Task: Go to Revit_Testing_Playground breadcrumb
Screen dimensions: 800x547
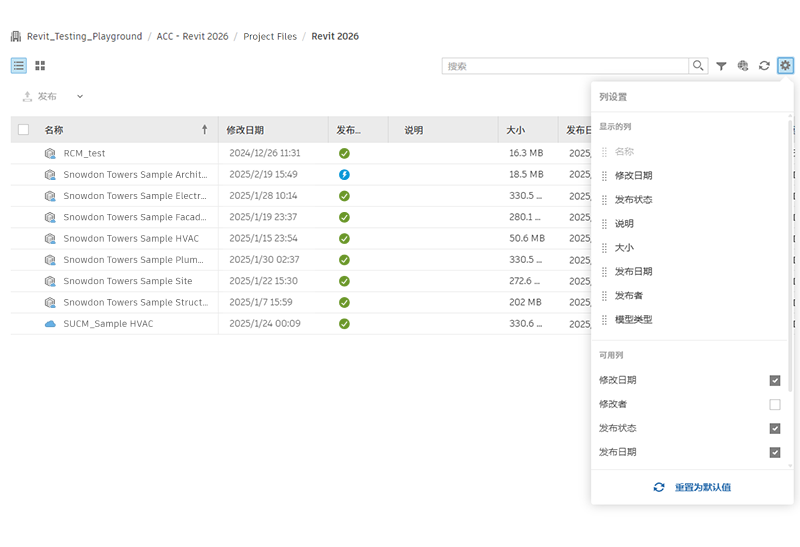Action: pyautogui.click(x=85, y=36)
